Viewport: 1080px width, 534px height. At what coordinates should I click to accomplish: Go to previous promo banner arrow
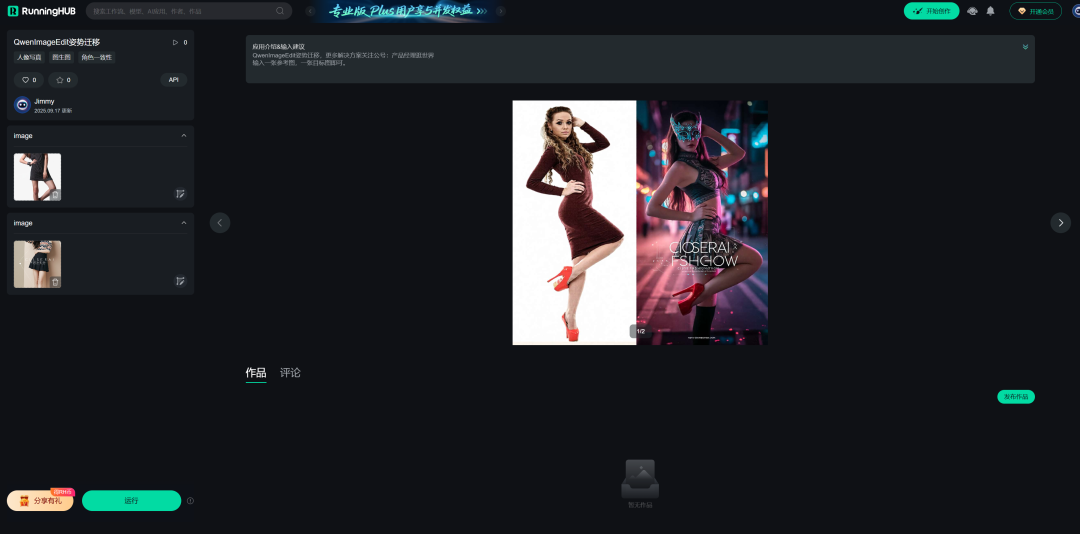[x=311, y=11]
